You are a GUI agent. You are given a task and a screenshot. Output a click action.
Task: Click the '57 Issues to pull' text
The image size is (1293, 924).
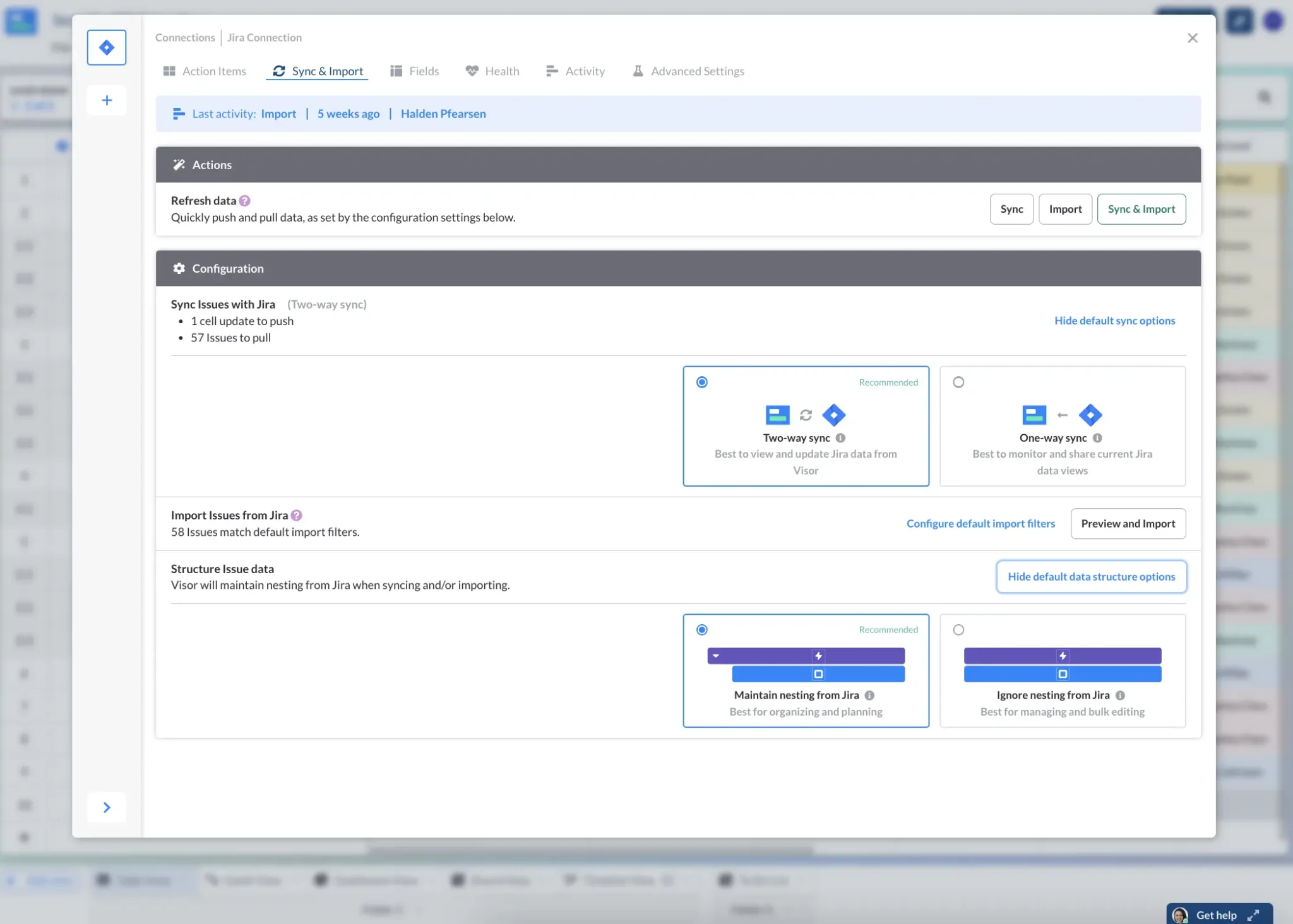point(231,338)
